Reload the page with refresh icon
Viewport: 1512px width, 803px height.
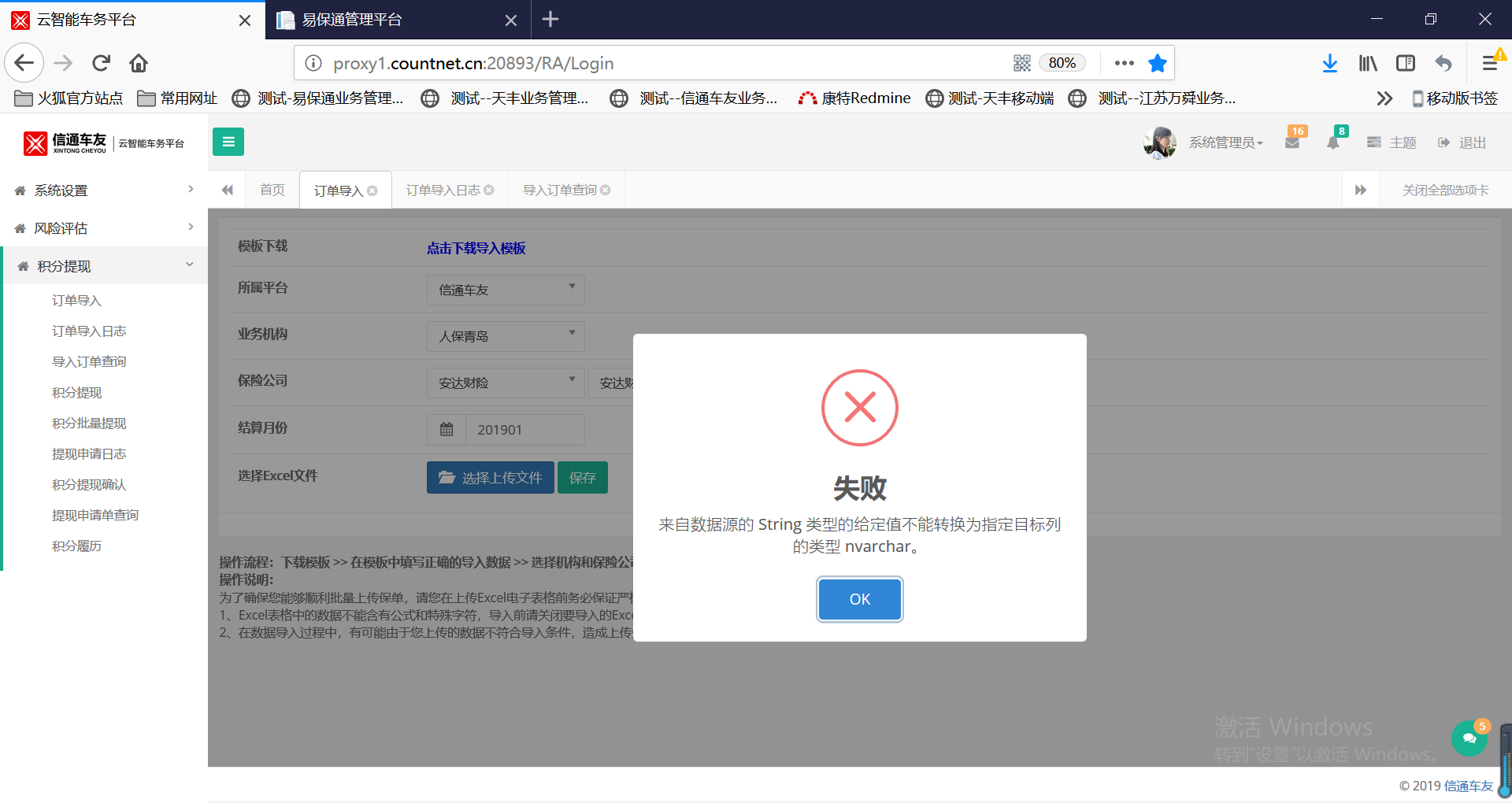(102, 63)
